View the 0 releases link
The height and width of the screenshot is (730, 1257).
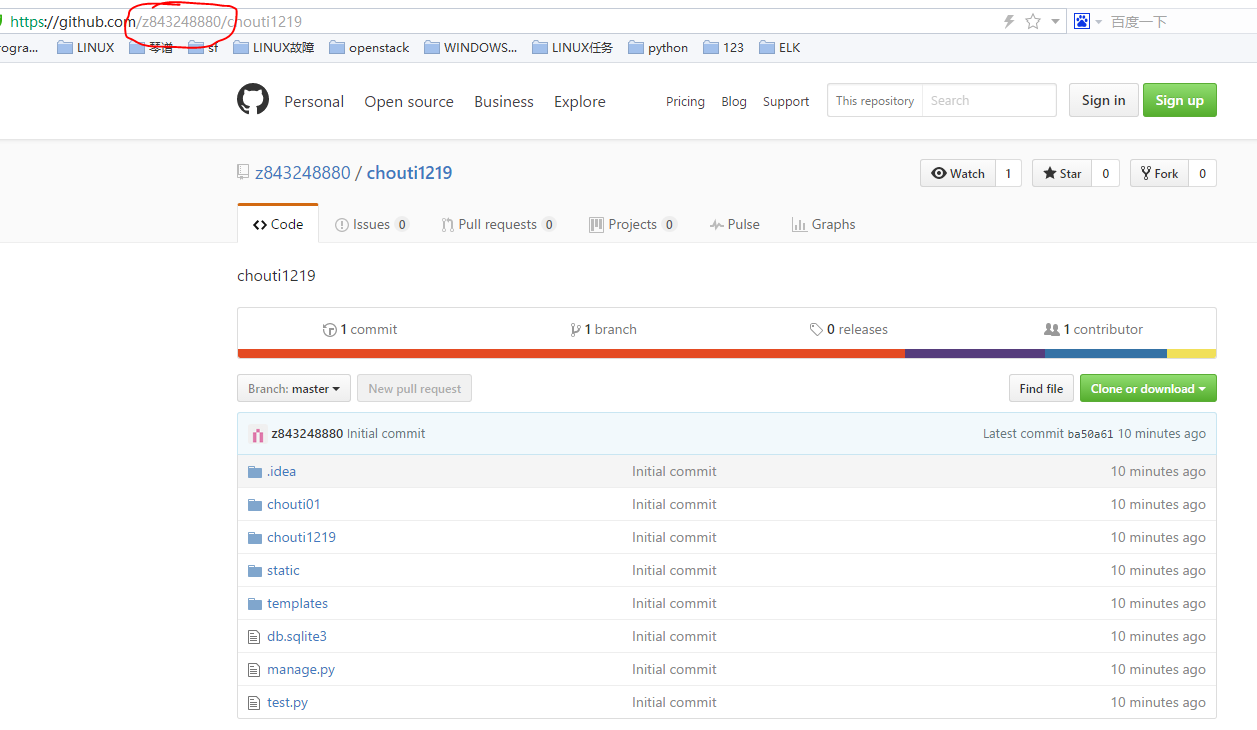(x=849, y=329)
